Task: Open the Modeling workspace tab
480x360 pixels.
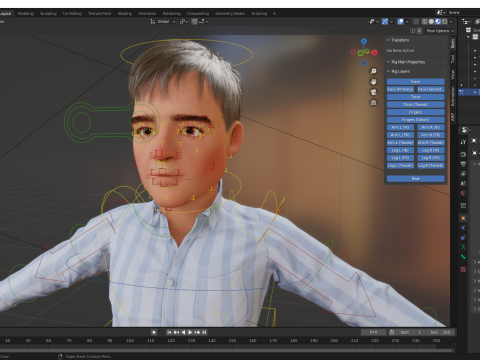Action: coord(26,14)
